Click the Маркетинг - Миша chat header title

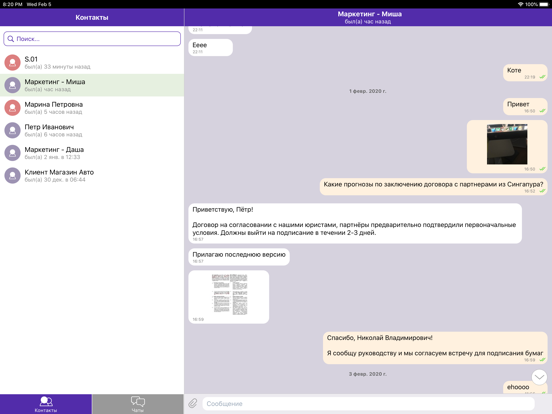click(369, 14)
